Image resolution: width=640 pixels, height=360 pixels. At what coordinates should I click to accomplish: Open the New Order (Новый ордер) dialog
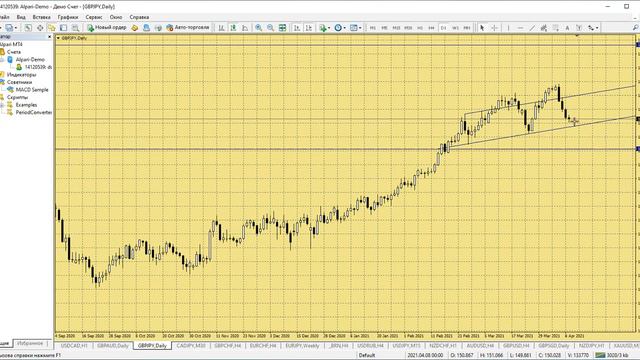coord(107,28)
